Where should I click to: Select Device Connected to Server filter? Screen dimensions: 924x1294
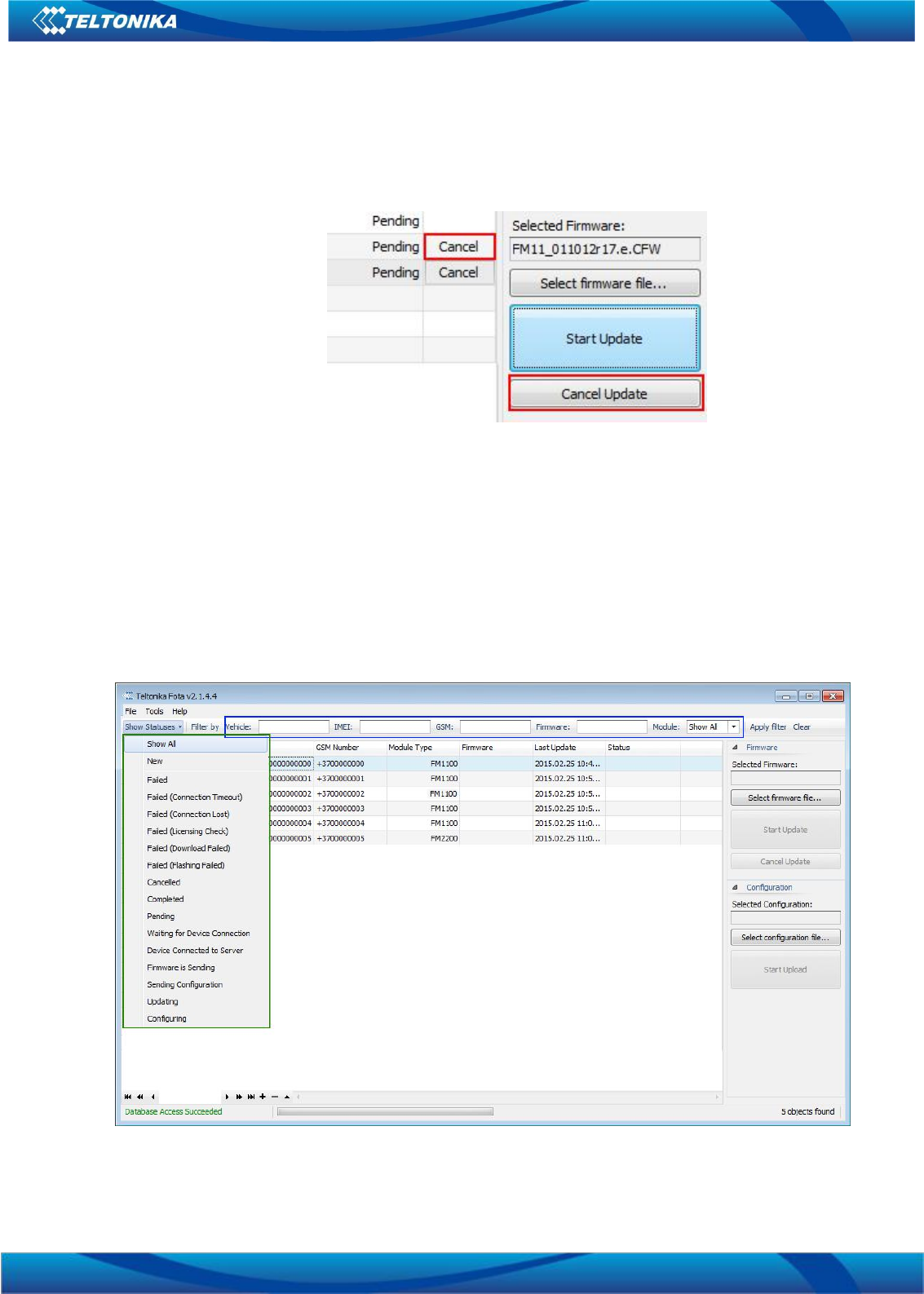point(196,950)
